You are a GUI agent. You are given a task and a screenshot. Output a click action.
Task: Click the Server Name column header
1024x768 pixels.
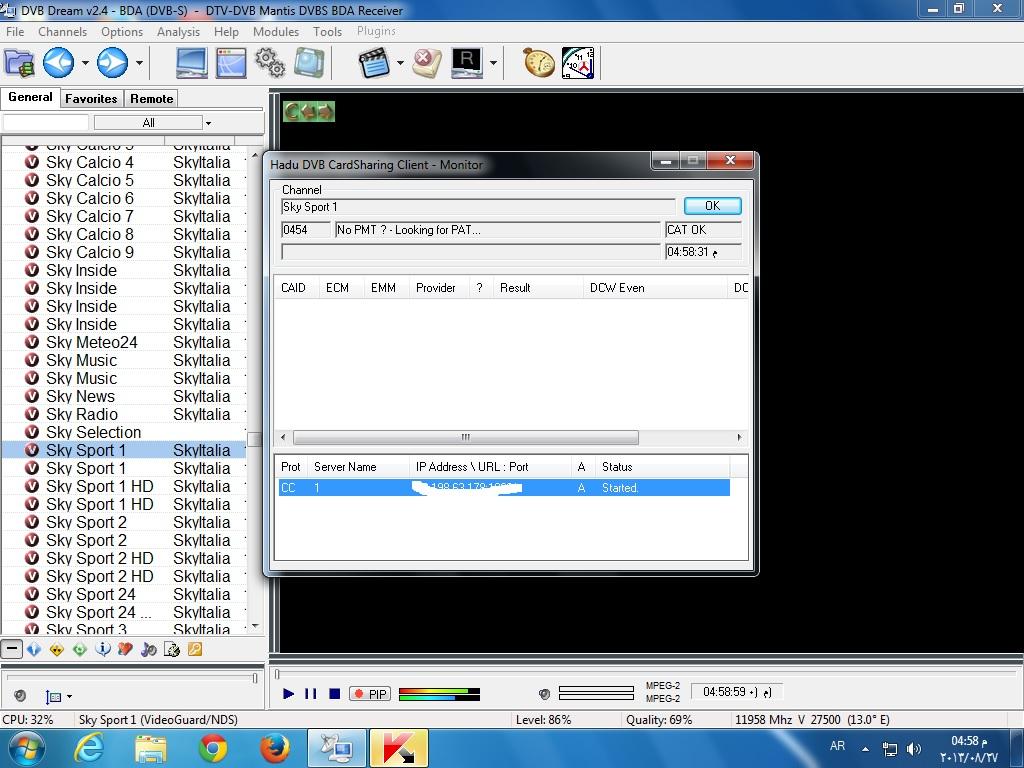pos(359,466)
